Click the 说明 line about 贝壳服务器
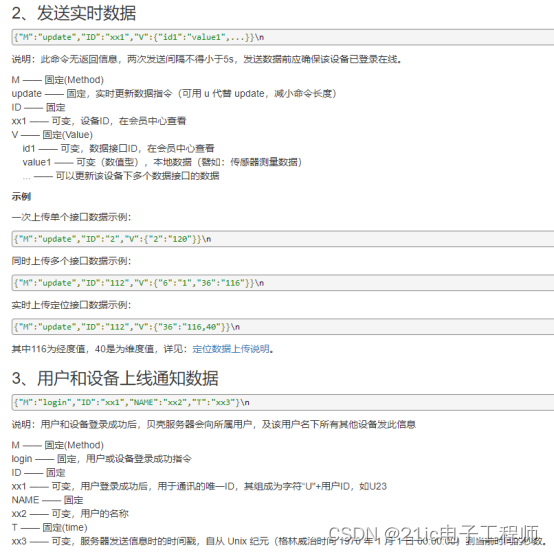This screenshot has height=553, width=554. point(214,424)
